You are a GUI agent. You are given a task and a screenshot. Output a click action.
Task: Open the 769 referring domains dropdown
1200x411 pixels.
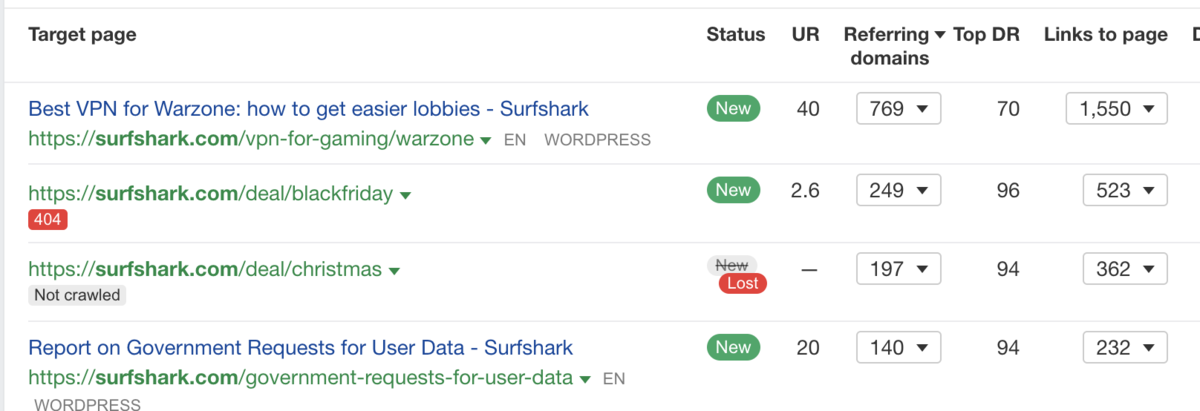point(898,109)
